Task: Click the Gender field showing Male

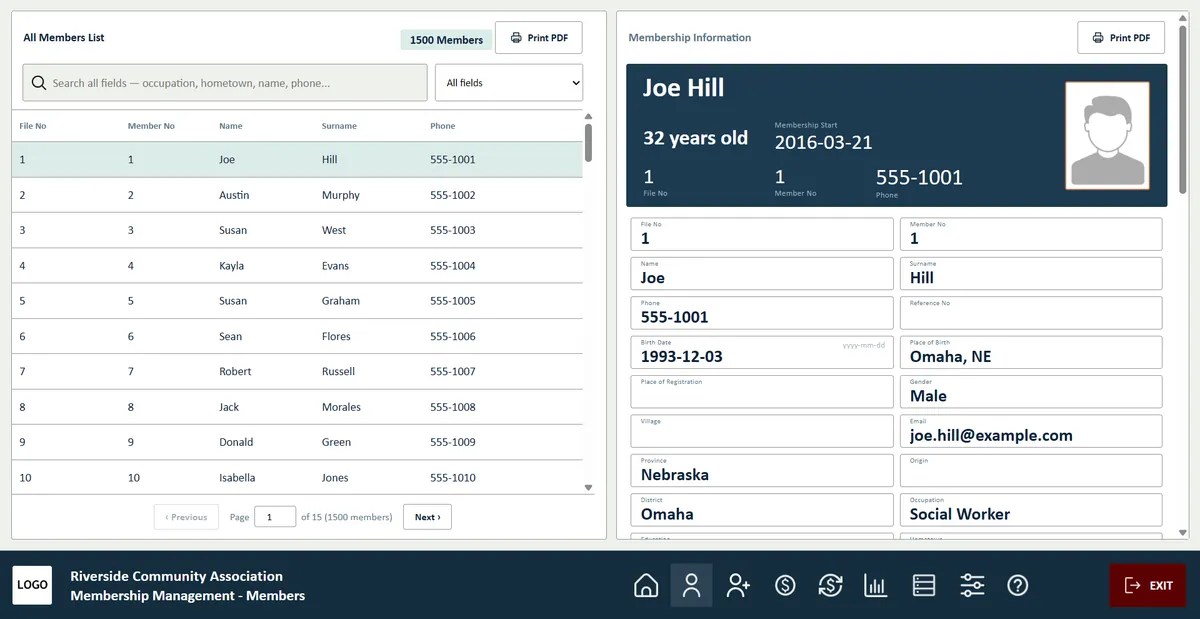Action: coord(1031,392)
